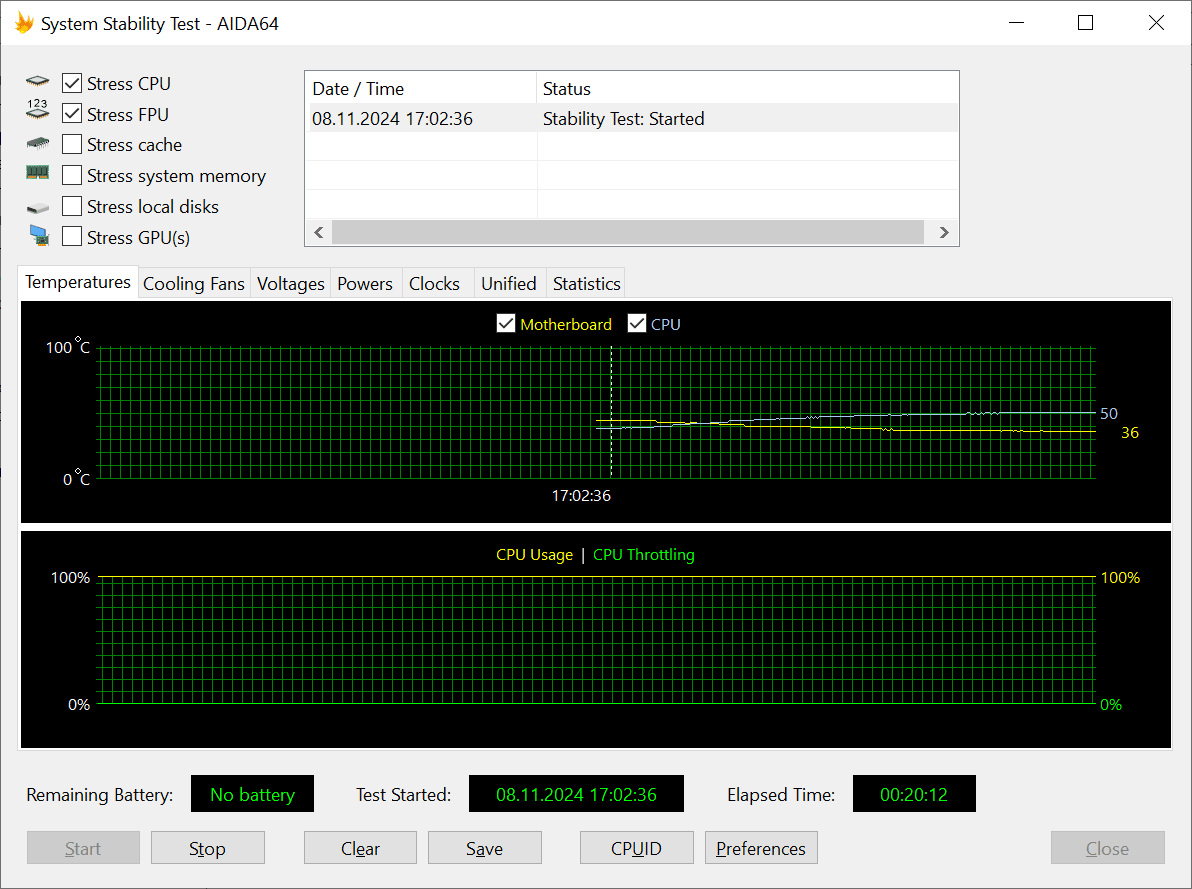The image size is (1192, 889).
Task: Click the CPU temperature value 50
Action: 1109,414
